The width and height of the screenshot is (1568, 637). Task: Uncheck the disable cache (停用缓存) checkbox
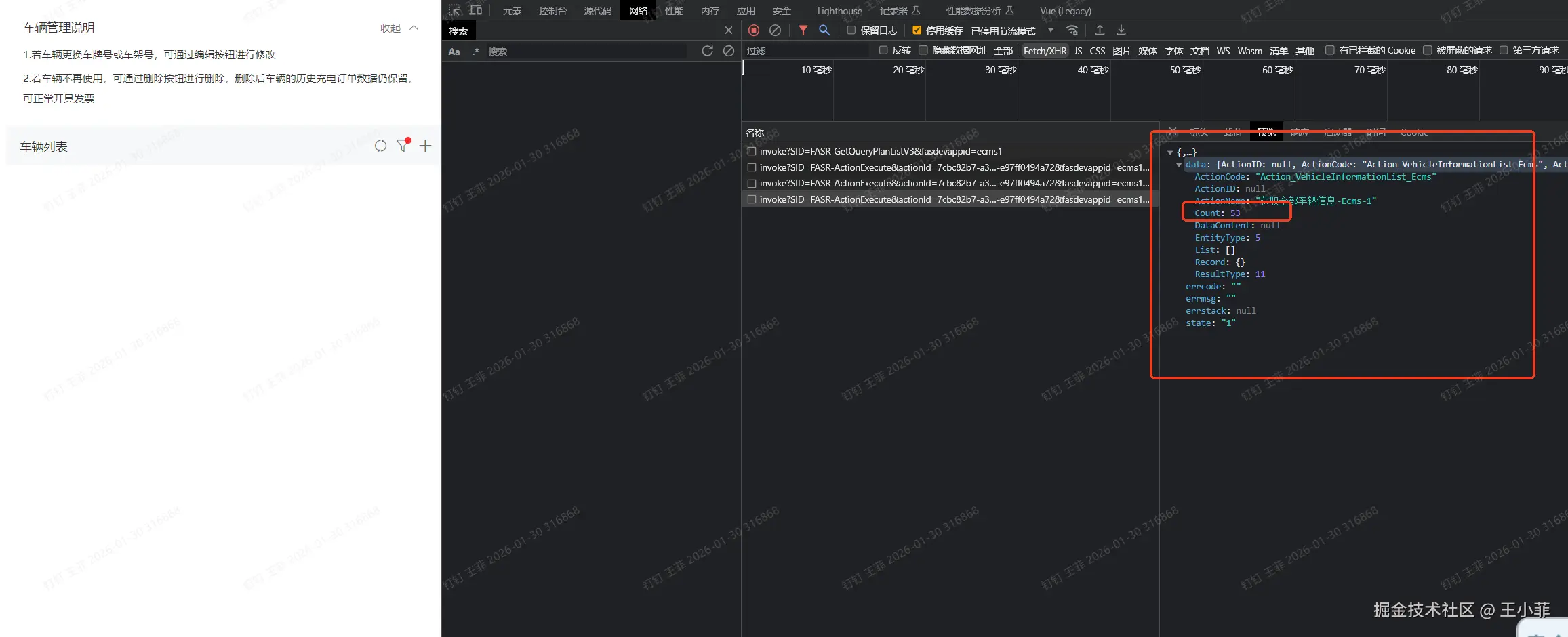click(917, 30)
